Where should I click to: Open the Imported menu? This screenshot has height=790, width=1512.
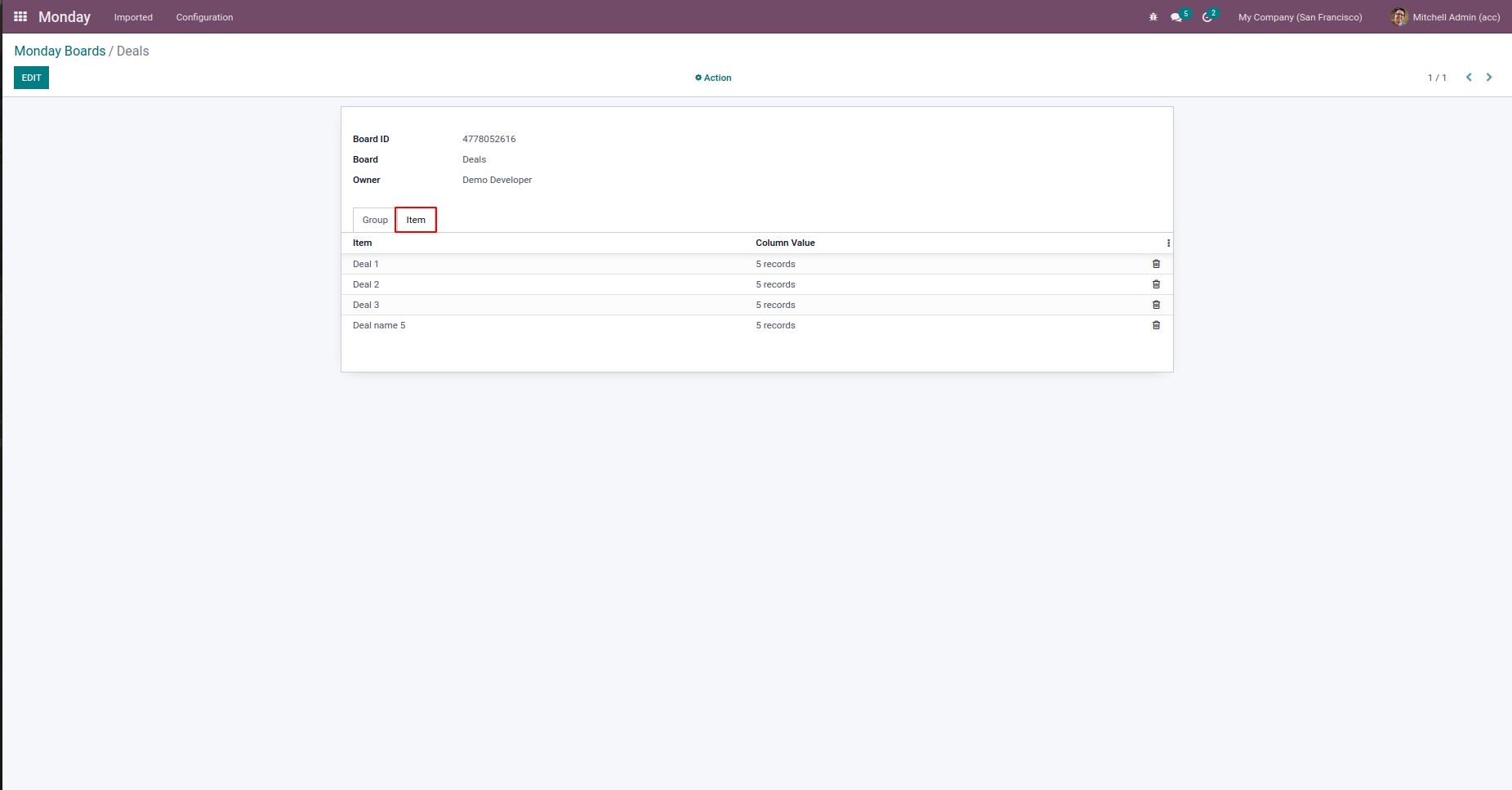click(x=133, y=17)
